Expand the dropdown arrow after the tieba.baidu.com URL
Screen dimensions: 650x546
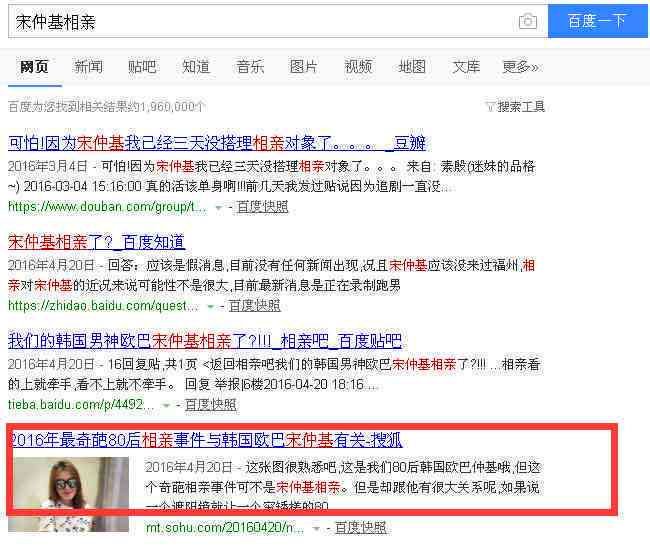[x=166, y=405]
